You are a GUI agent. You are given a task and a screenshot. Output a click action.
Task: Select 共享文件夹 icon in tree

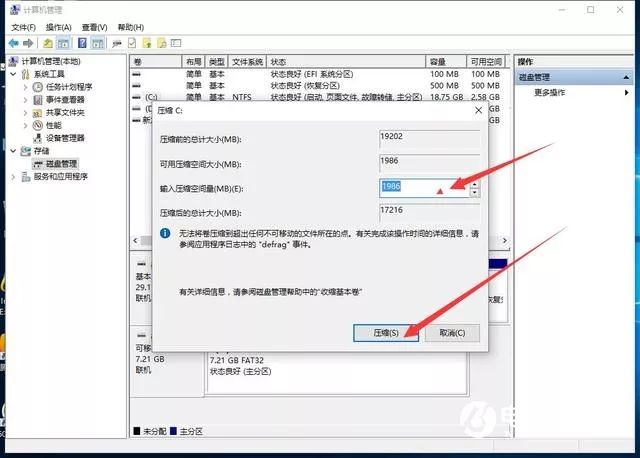coord(38,113)
